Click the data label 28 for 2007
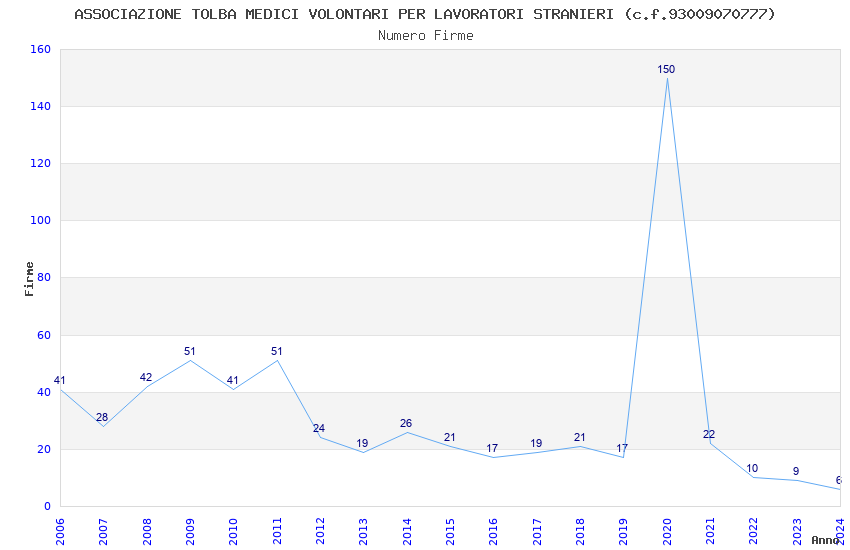Viewport: 850px width, 550px height. pos(102,417)
